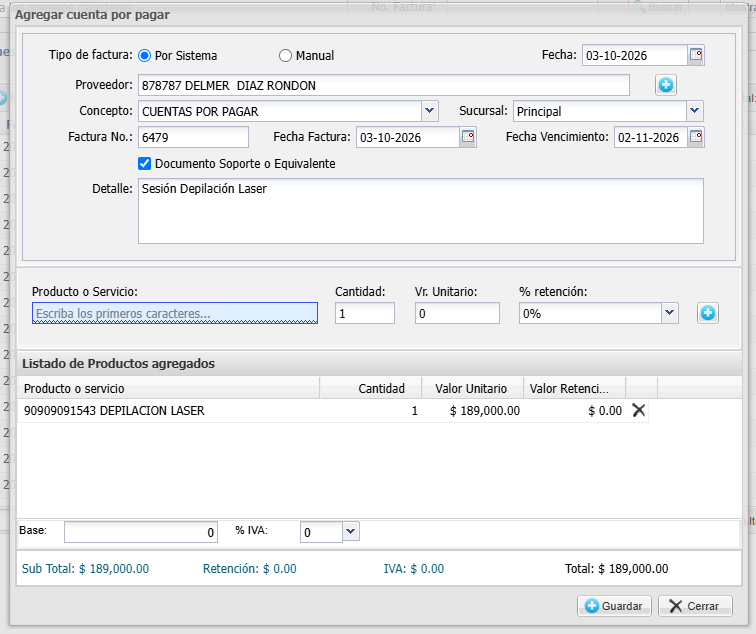Click the Sub Total: $ 189,000.00 text
756x634 pixels.
(x=85, y=569)
